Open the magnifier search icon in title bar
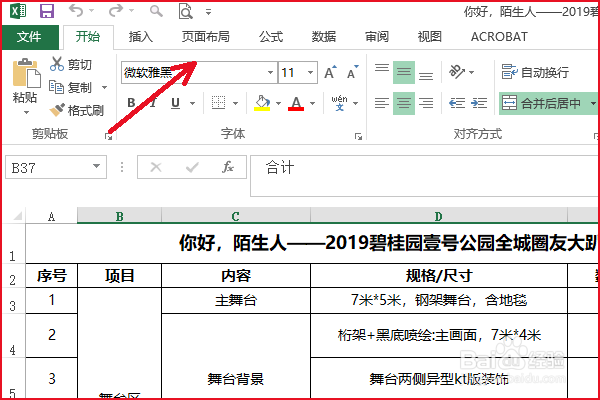 click(x=156, y=11)
